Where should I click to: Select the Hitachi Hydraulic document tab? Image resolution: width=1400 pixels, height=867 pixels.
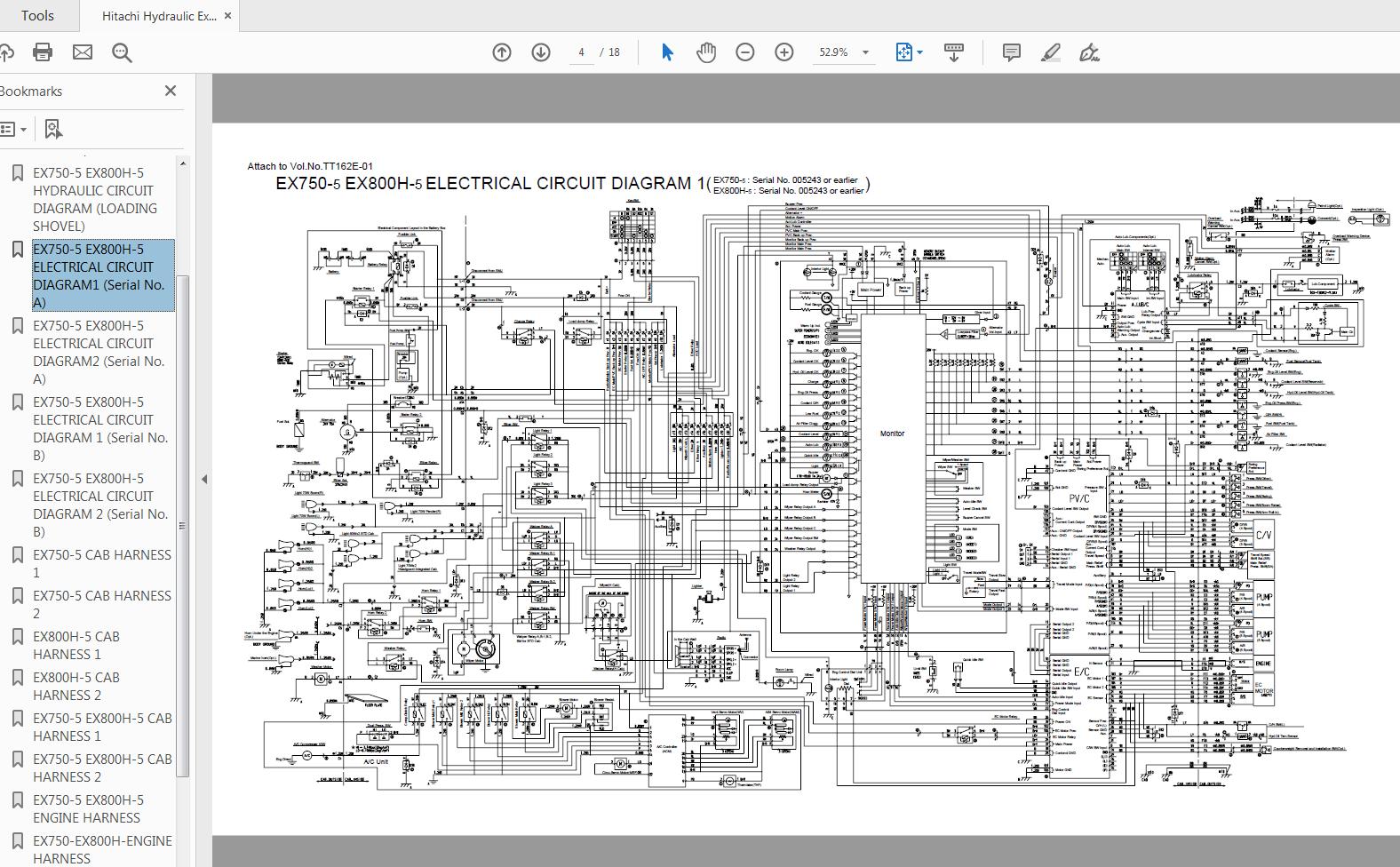coord(158,16)
